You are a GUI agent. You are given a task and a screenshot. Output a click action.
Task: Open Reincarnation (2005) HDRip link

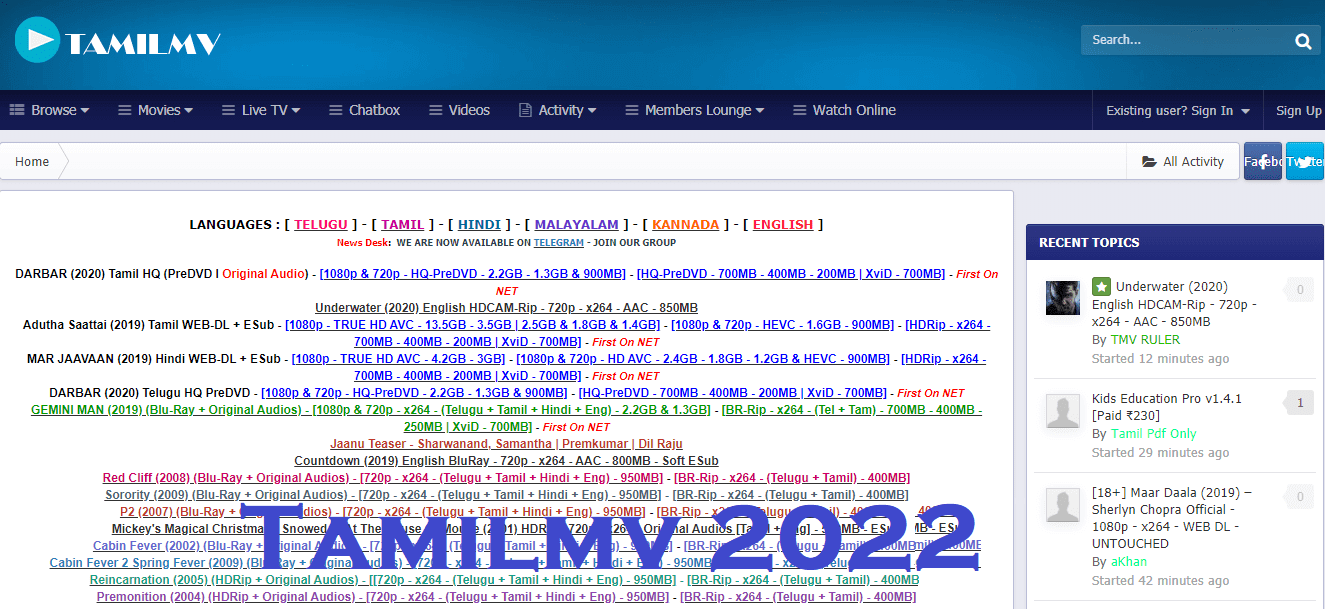pos(383,579)
